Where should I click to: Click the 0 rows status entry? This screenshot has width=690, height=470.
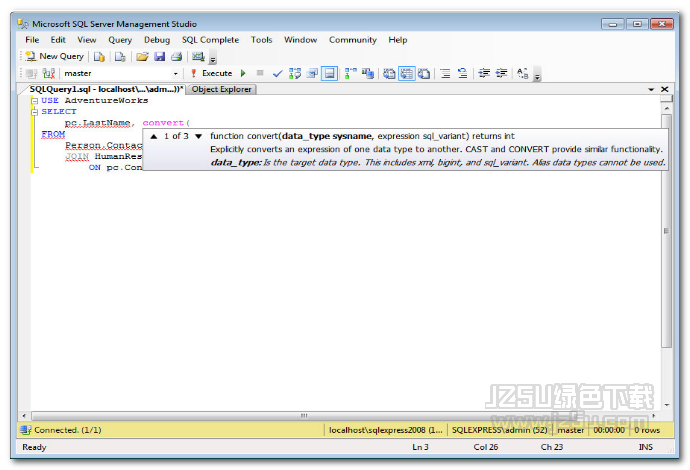tap(647, 430)
